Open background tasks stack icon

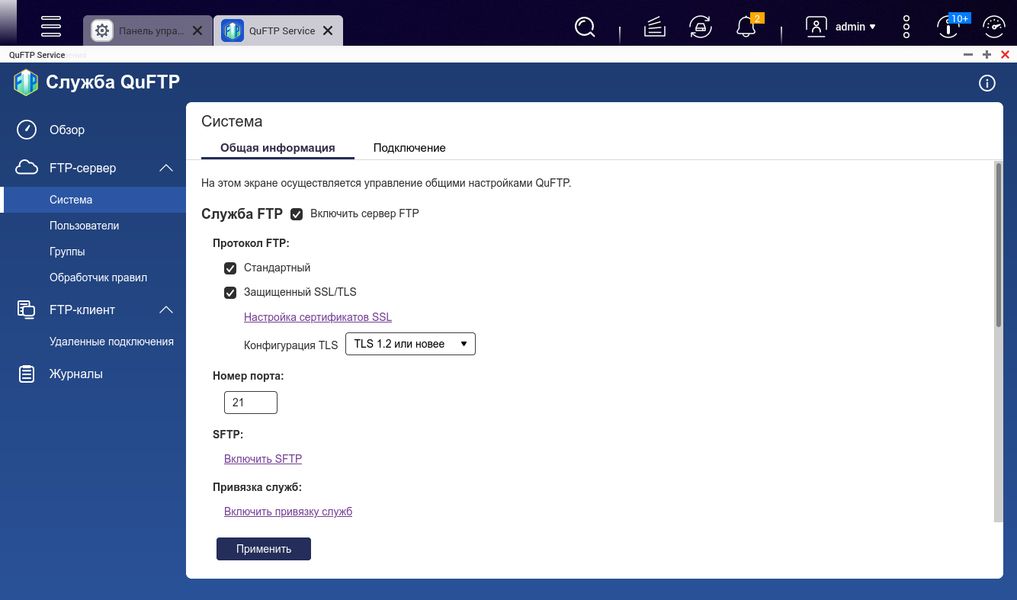(x=654, y=27)
